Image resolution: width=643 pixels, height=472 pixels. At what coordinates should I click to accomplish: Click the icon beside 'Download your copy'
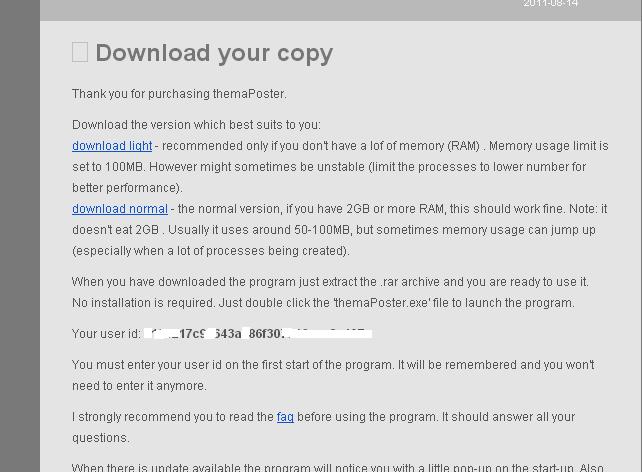coord(80,52)
